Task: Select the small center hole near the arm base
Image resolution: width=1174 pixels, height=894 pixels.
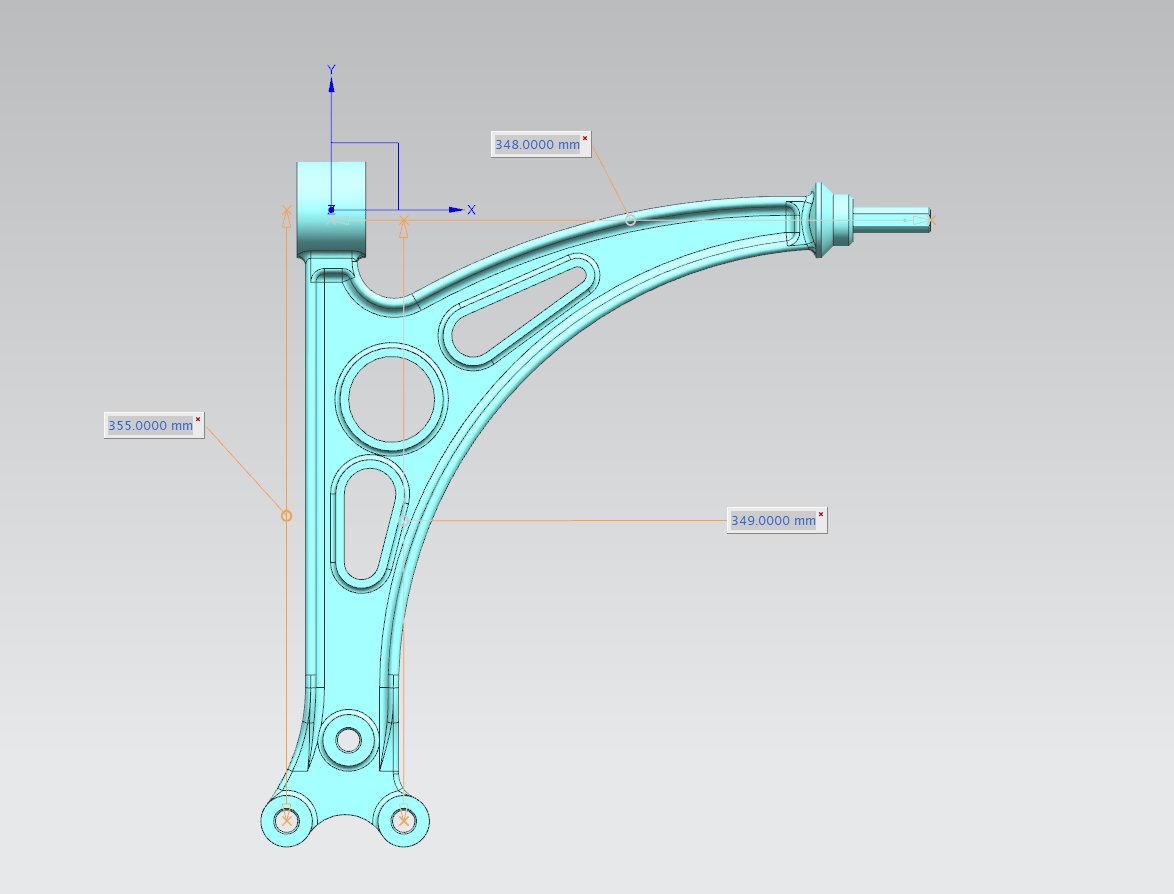Action: pyautogui.click(x=348, y=741)
